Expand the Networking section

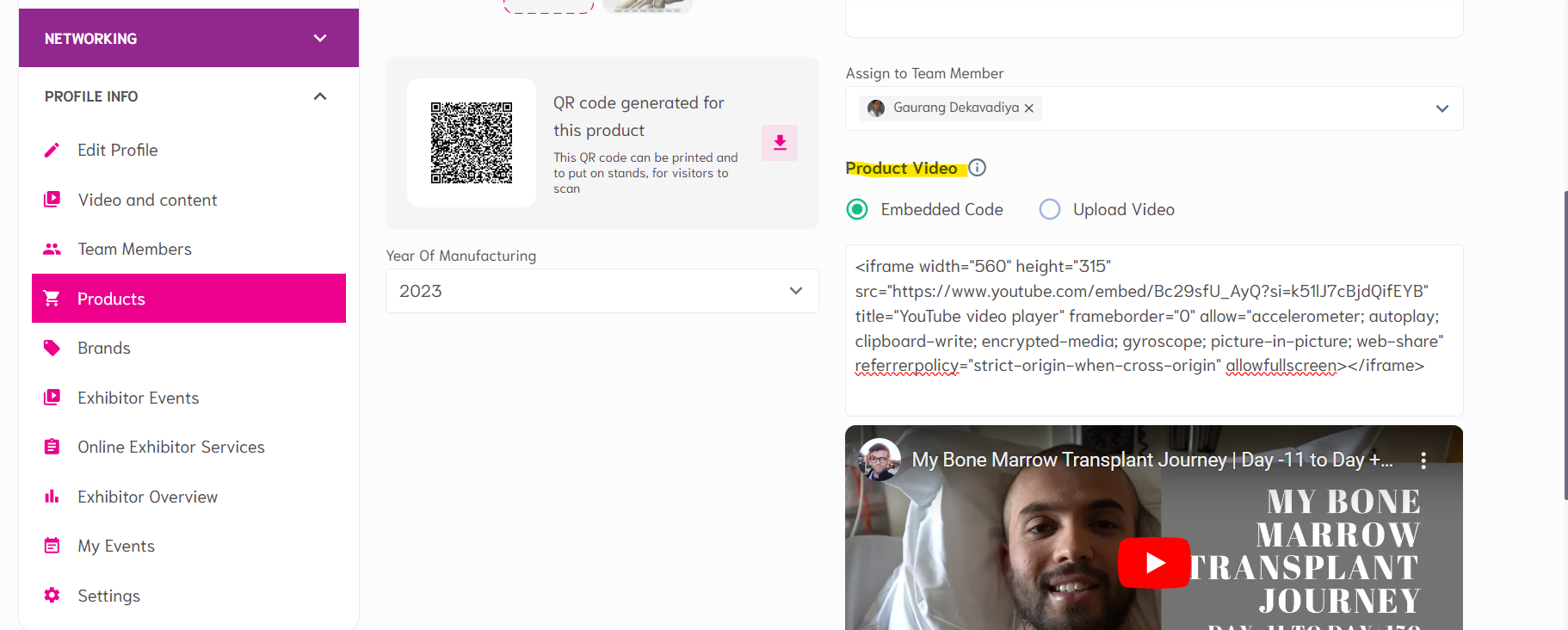[x=320, y=39]
